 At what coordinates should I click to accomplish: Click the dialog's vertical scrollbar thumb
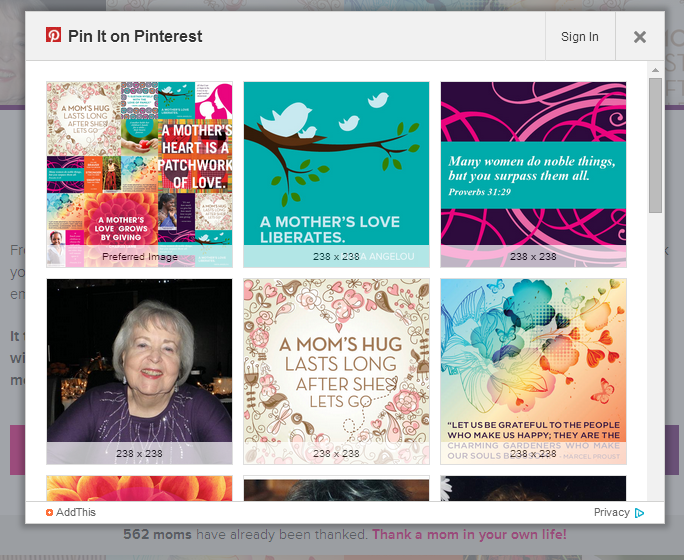point(655,145)
